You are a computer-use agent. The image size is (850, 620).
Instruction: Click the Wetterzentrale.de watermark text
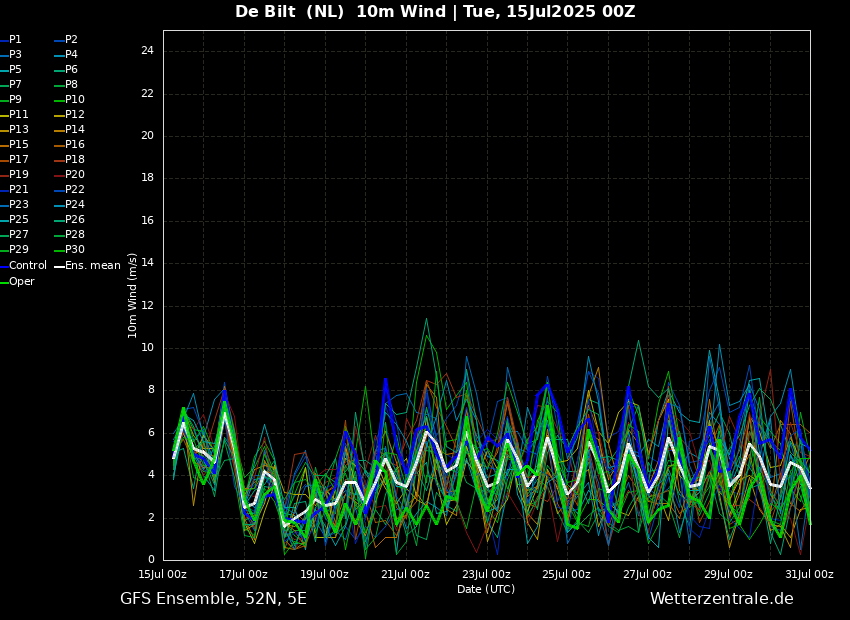click(722, 599)
